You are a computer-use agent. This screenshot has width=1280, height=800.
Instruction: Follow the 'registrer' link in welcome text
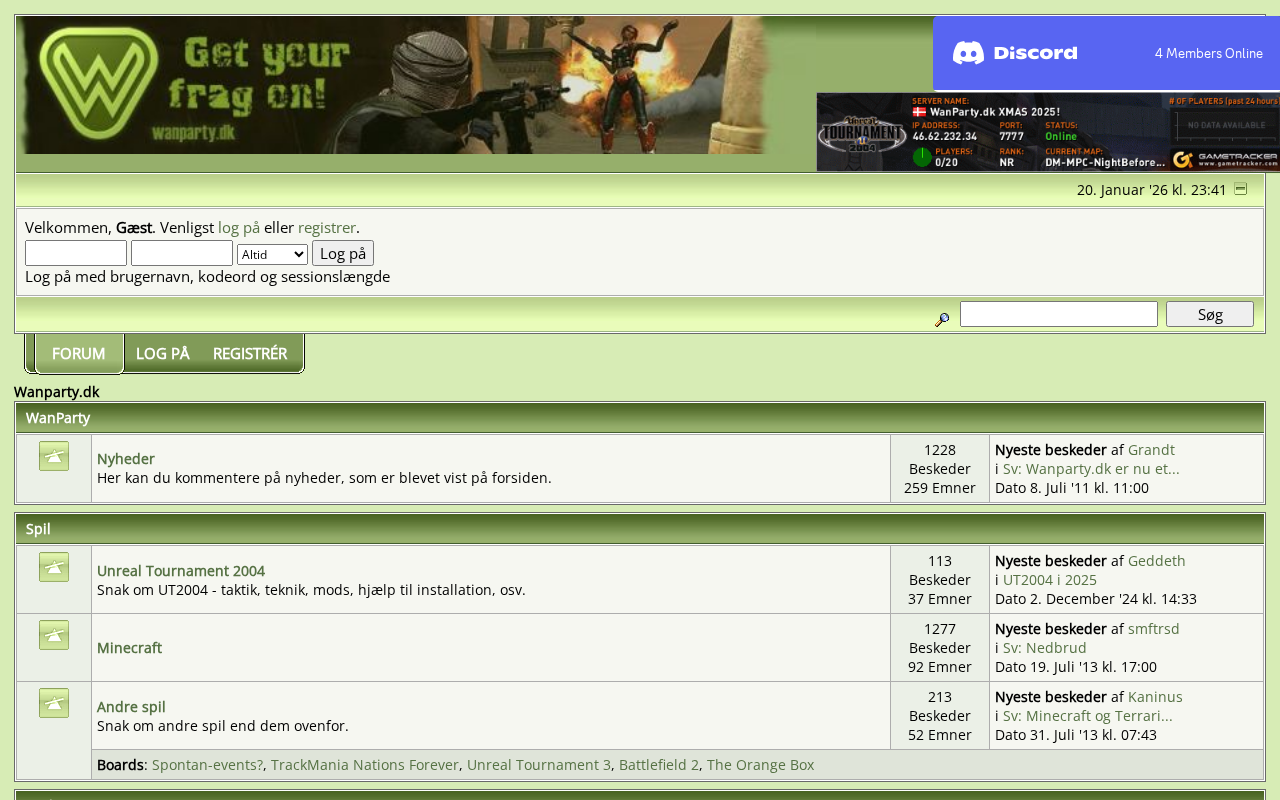(327, 227)
